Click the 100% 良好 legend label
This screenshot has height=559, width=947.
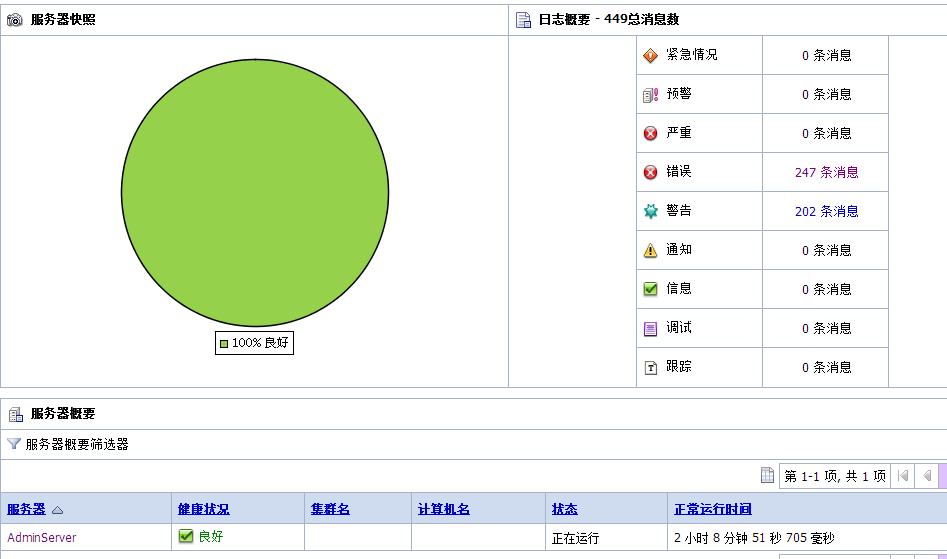(x=260, y=343)
